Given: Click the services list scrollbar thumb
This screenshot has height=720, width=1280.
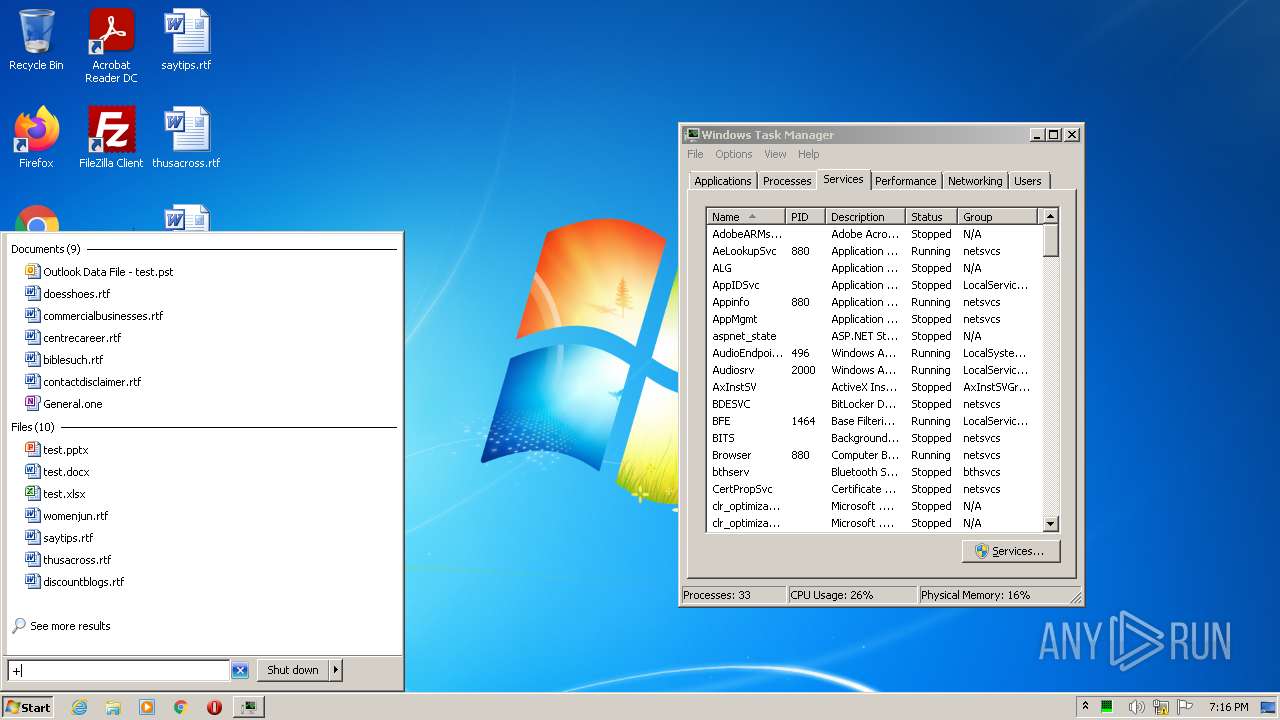Looking at the screenshot, I should pyautogui.click(x=1050, y=240).
